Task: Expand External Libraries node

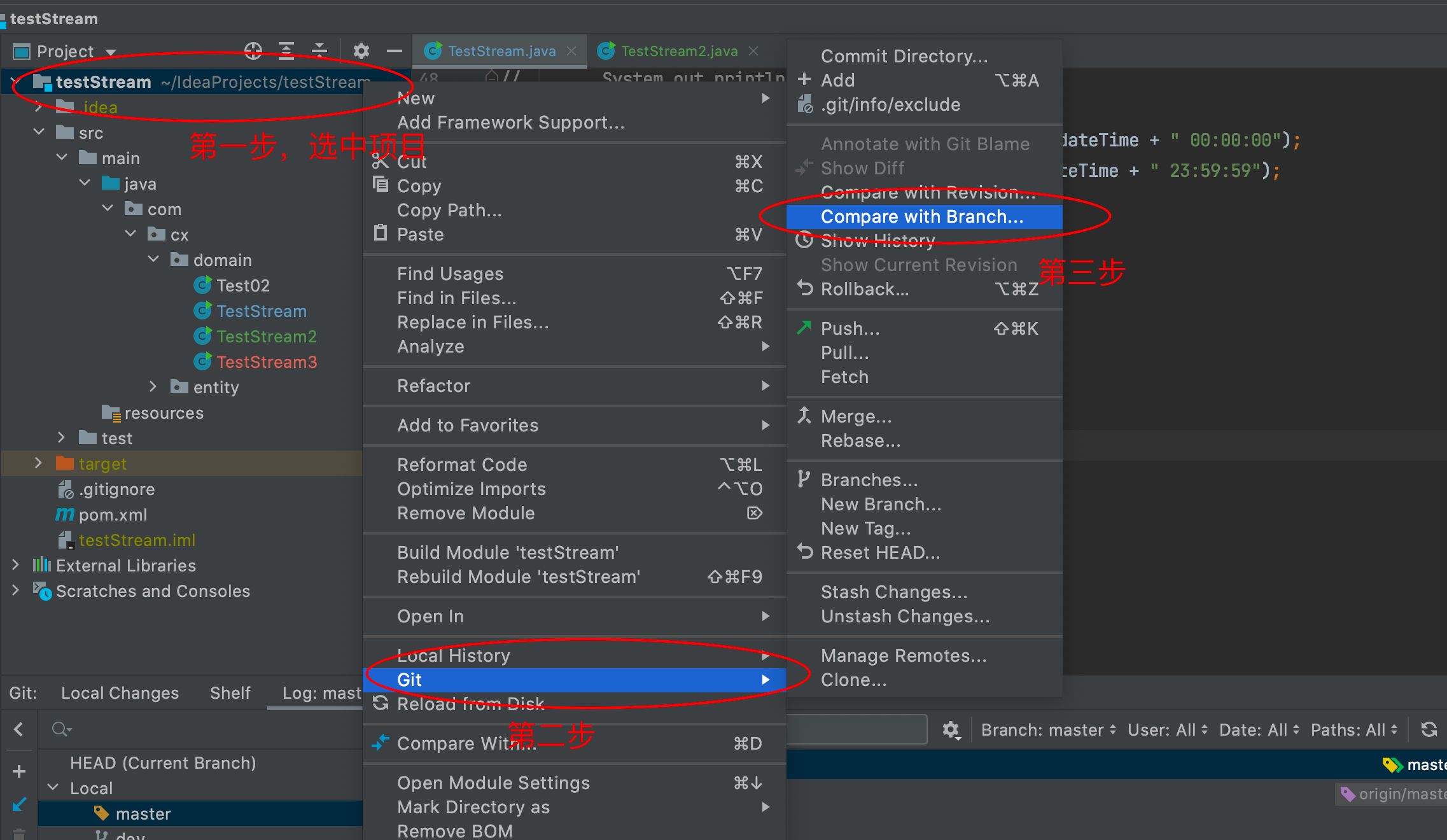Action: [x=15, y=564]
